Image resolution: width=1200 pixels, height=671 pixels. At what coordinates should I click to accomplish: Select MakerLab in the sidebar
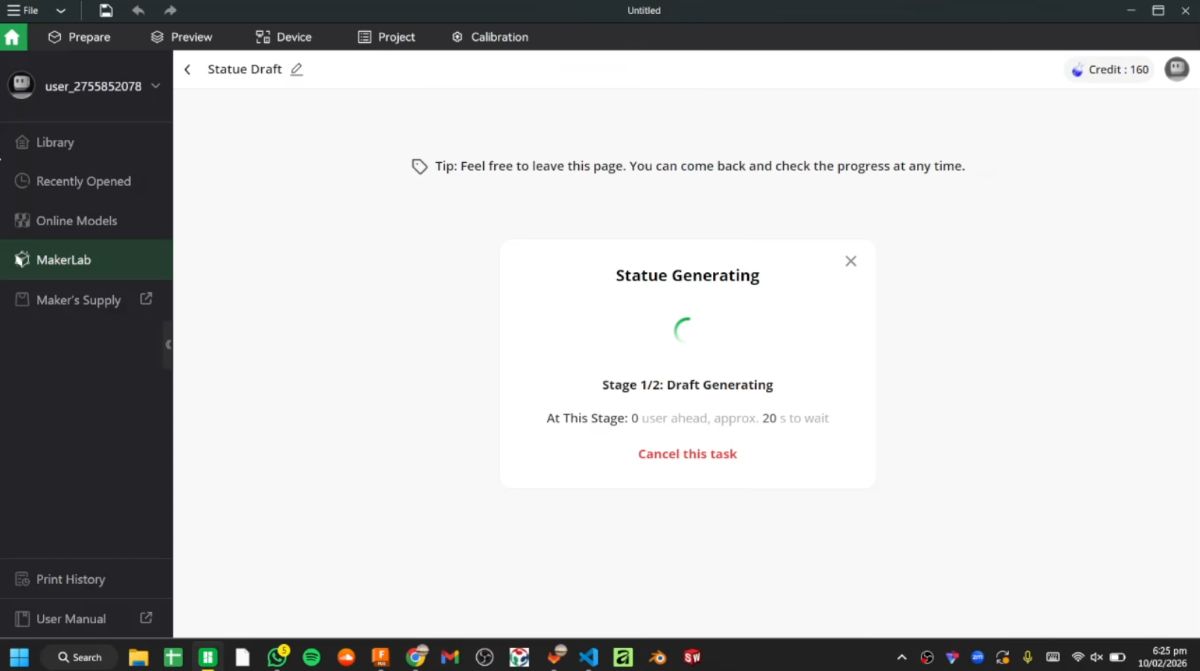[86, 260]
